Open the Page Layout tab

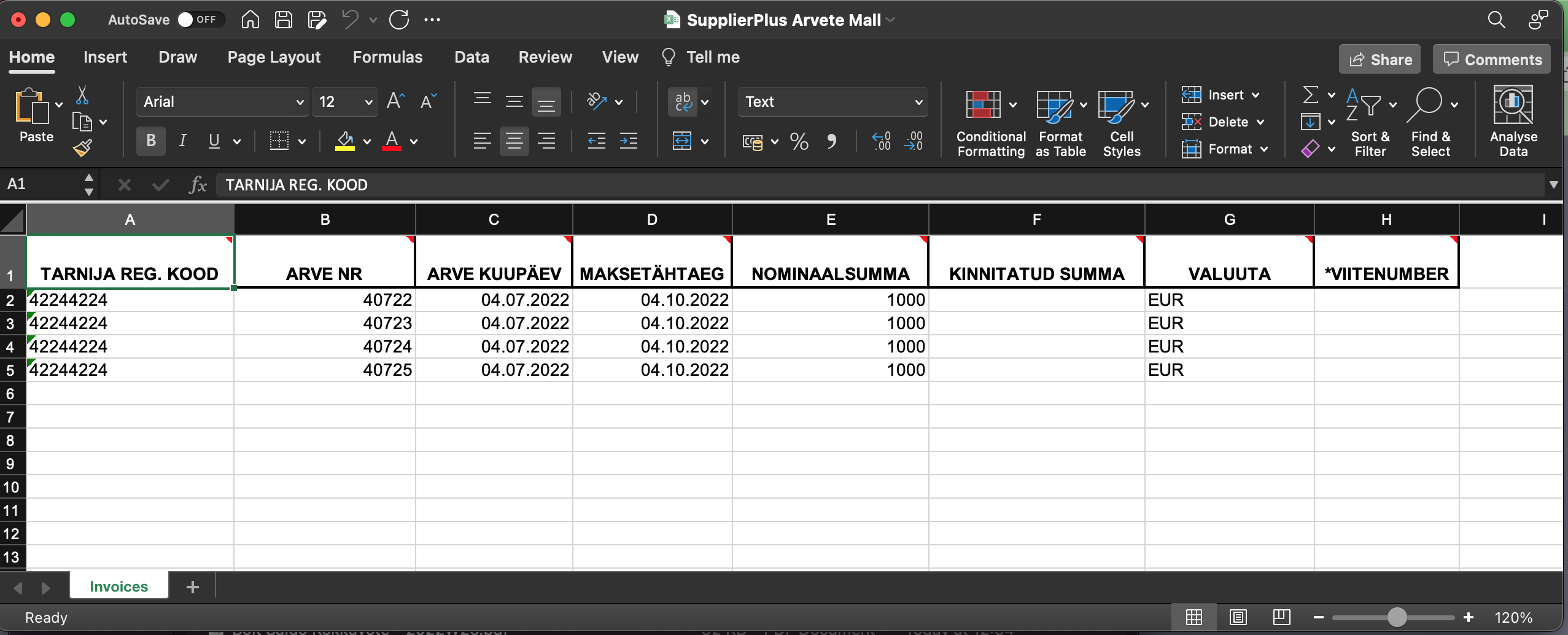pos(274,57)
